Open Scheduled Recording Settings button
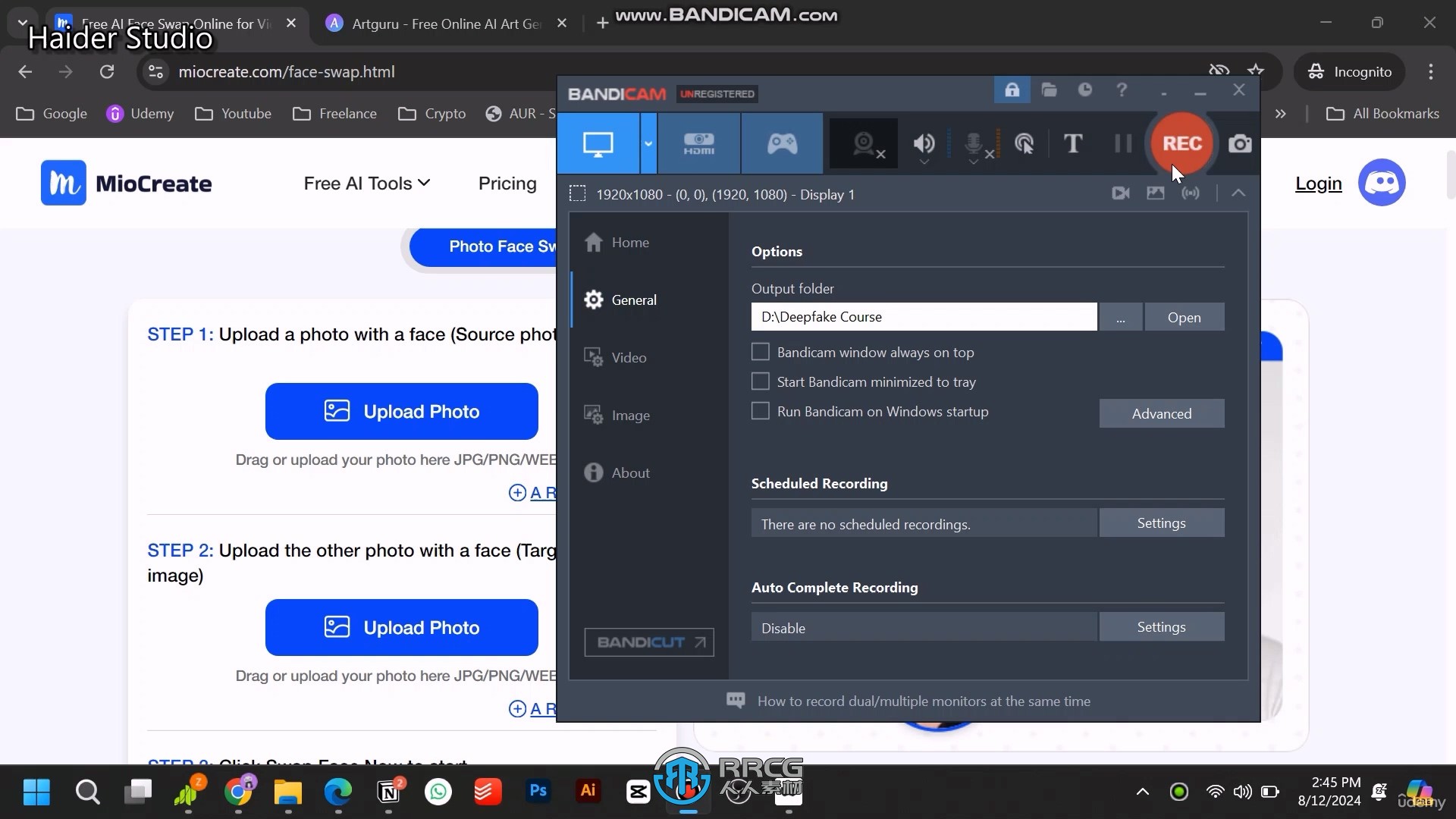 pos(1162,523)
